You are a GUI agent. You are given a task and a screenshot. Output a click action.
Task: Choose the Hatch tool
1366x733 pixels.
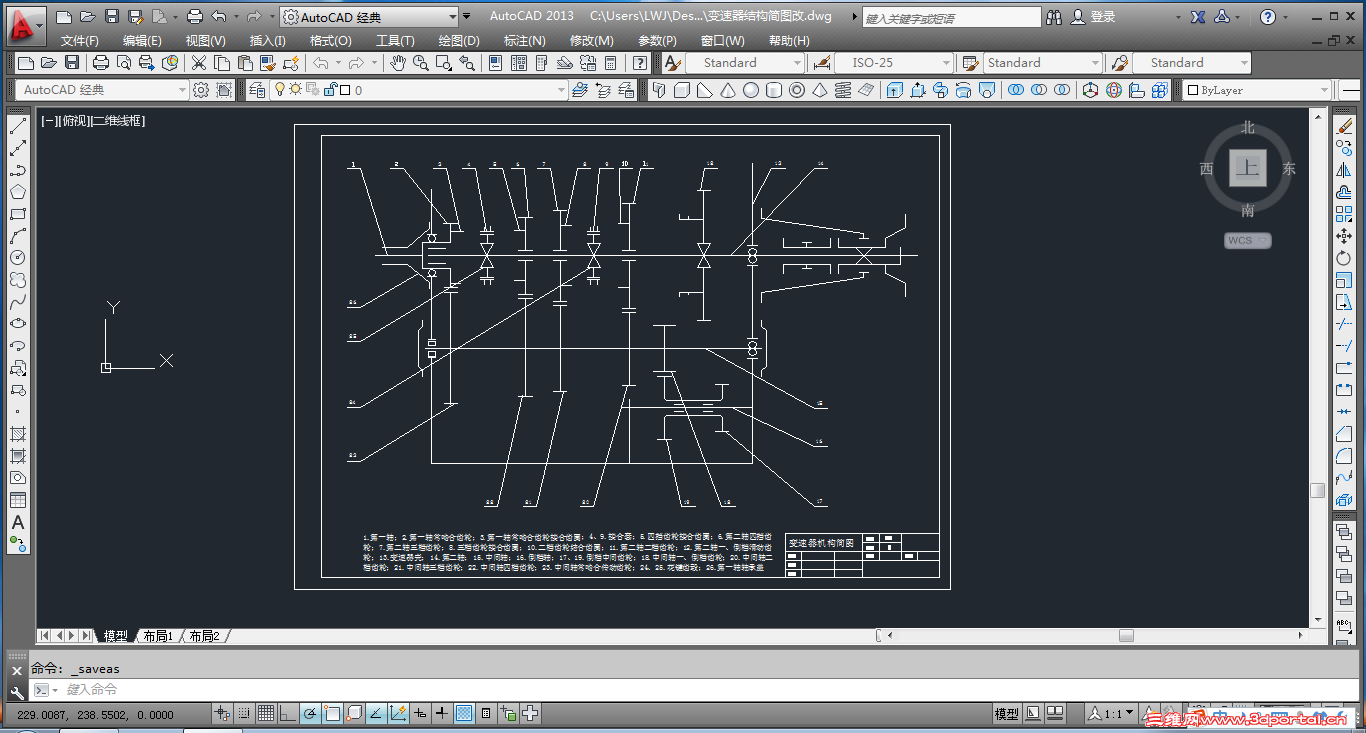18,434
